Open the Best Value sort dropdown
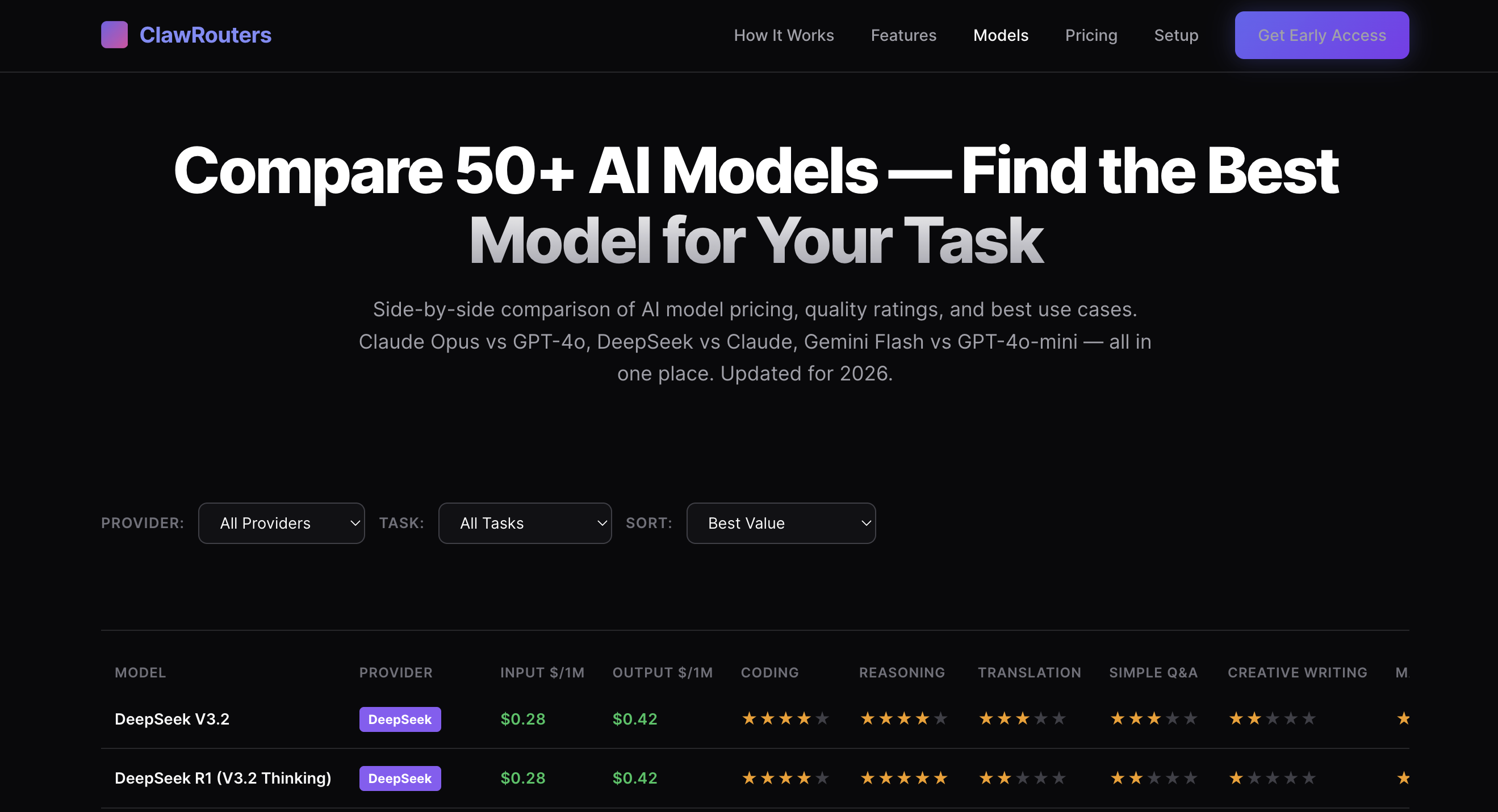Viewport: 1498px width, 812px height. pos(780,523)
